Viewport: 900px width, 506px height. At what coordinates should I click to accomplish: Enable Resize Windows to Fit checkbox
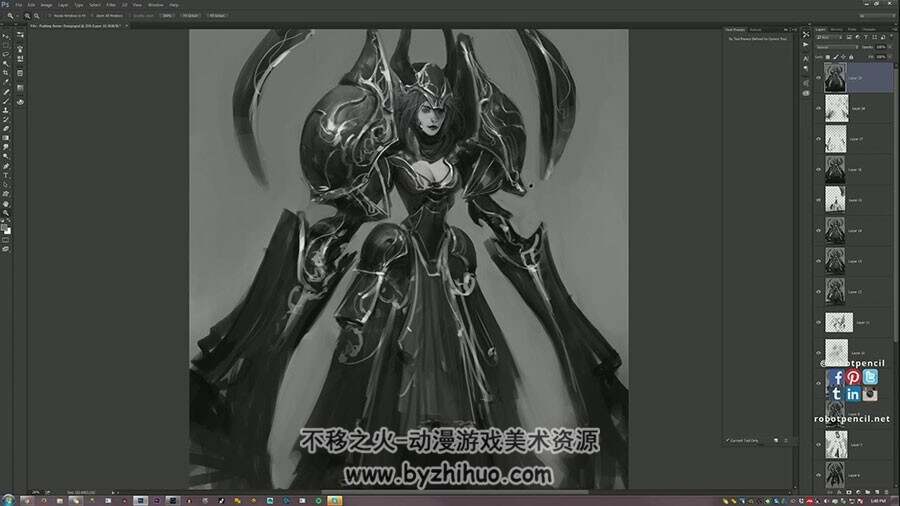click(51, 15)
